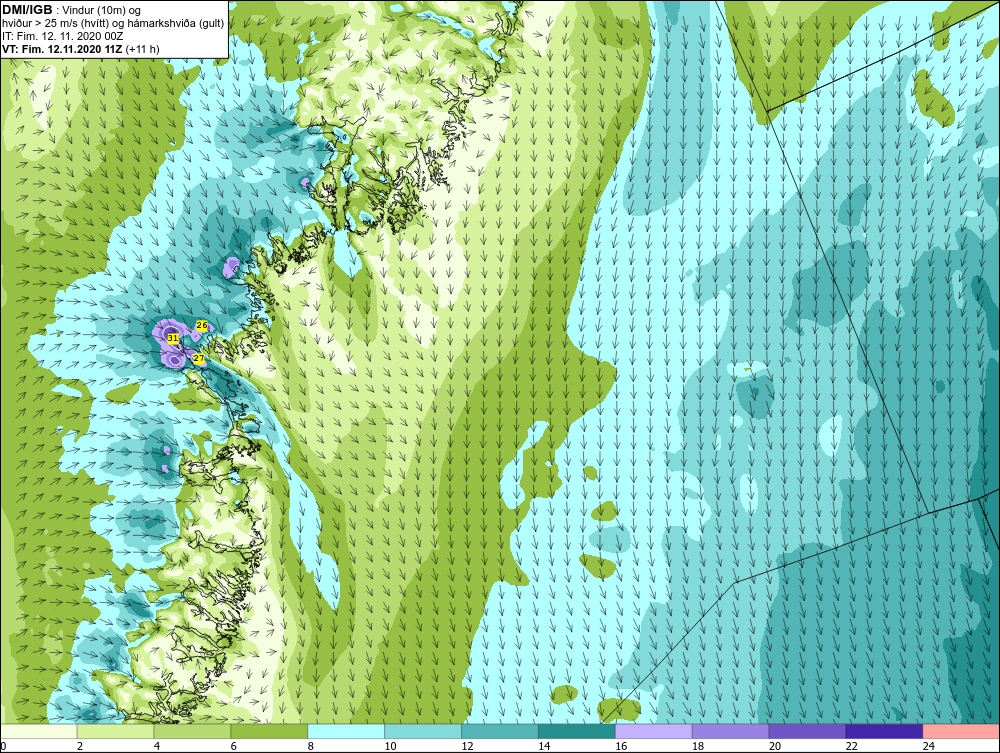This screenshot has height=753, width=1000.
Task: Click the yellow gust label 26
Action: (x=202, y=326)
